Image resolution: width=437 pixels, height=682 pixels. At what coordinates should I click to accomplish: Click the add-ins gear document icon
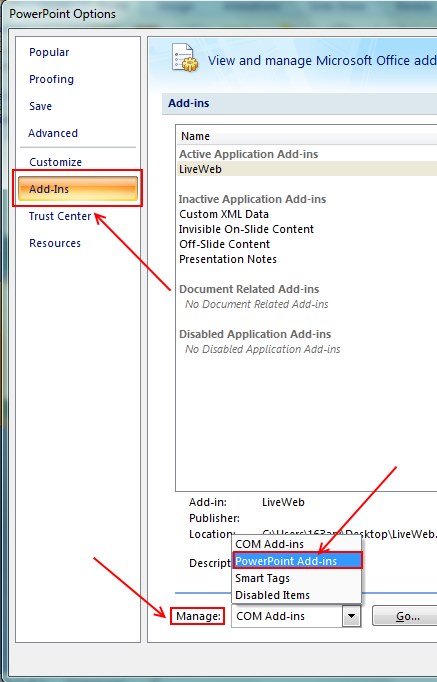click(x=185, y=57)
